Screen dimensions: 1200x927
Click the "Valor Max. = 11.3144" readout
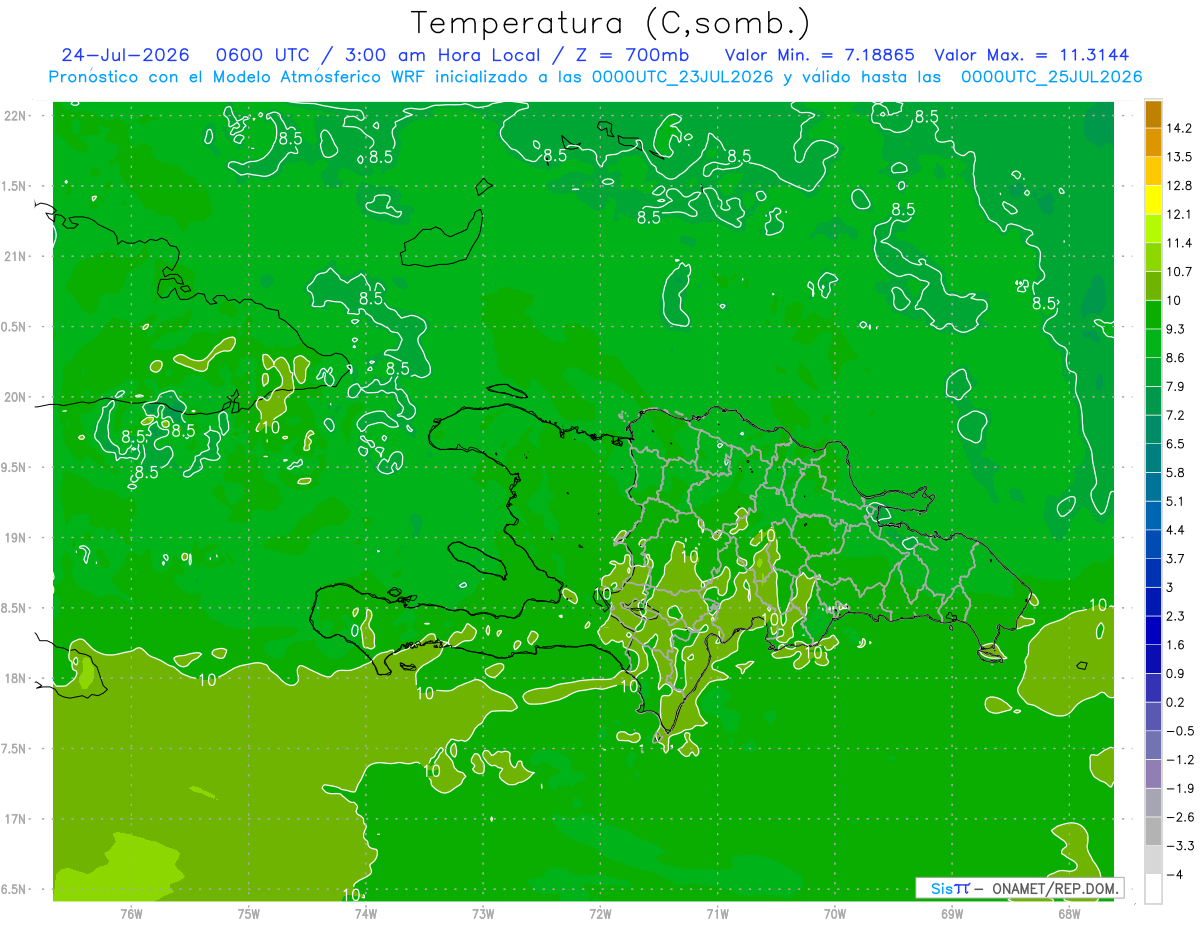[1032, 56]
